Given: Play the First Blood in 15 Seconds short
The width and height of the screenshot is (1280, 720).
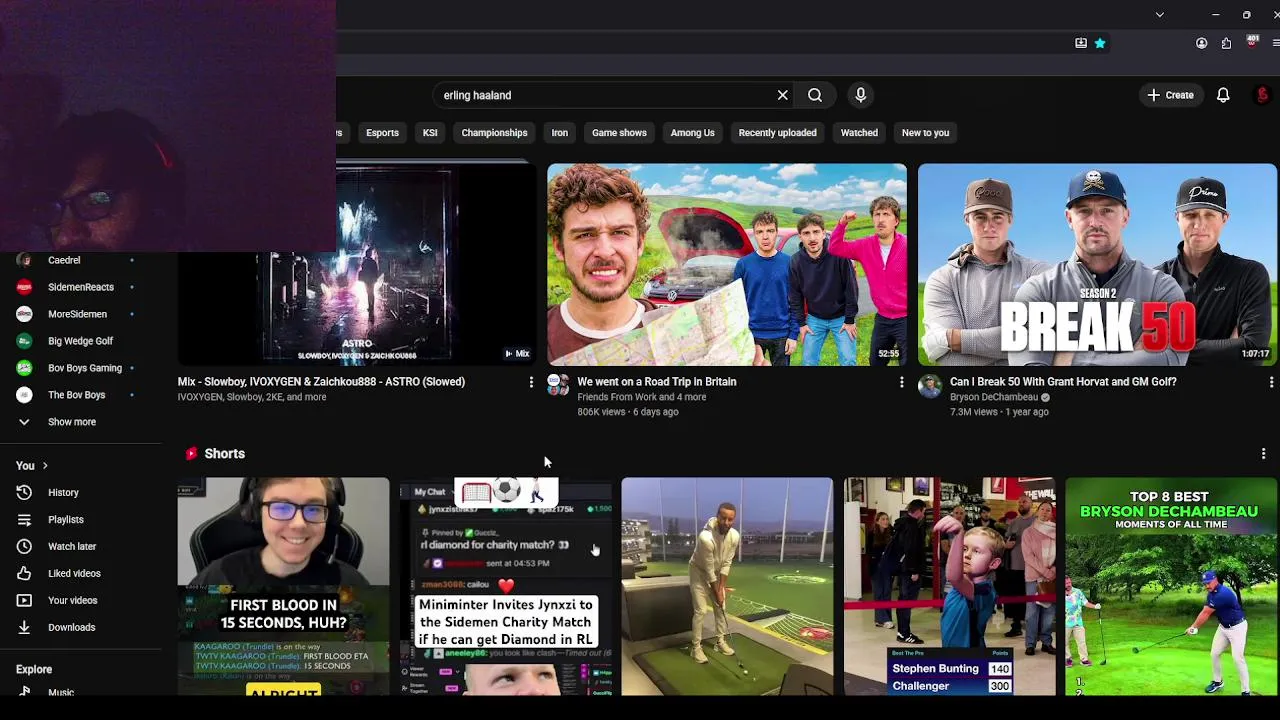Looking at the screenshot, I should click(283, 586).
